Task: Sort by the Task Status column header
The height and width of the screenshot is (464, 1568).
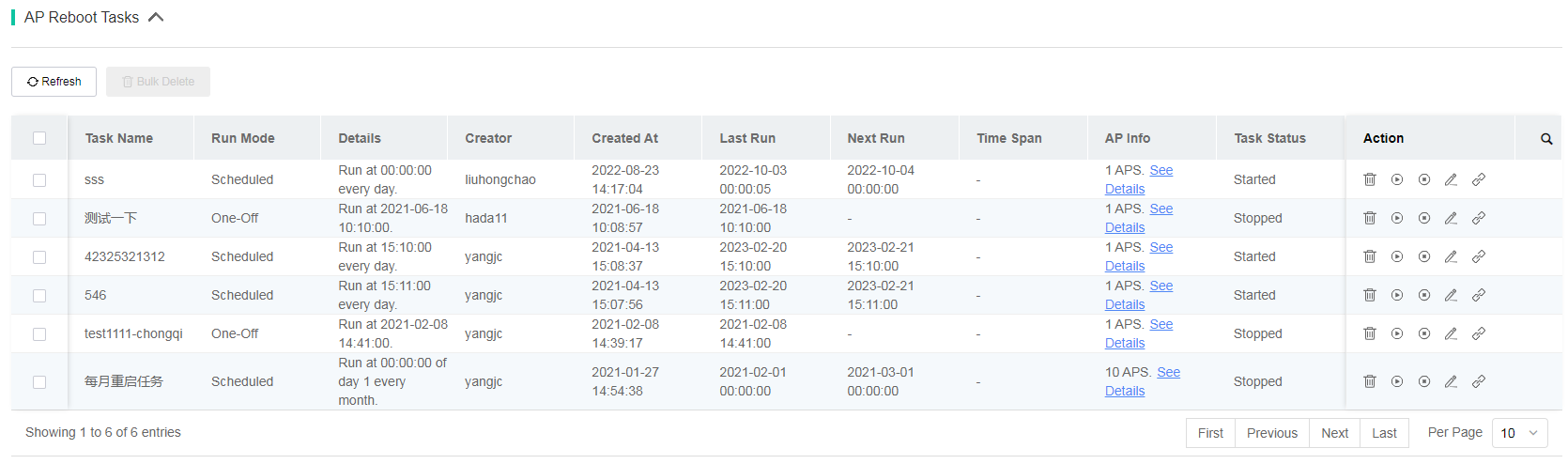Action: point(1269,138)
